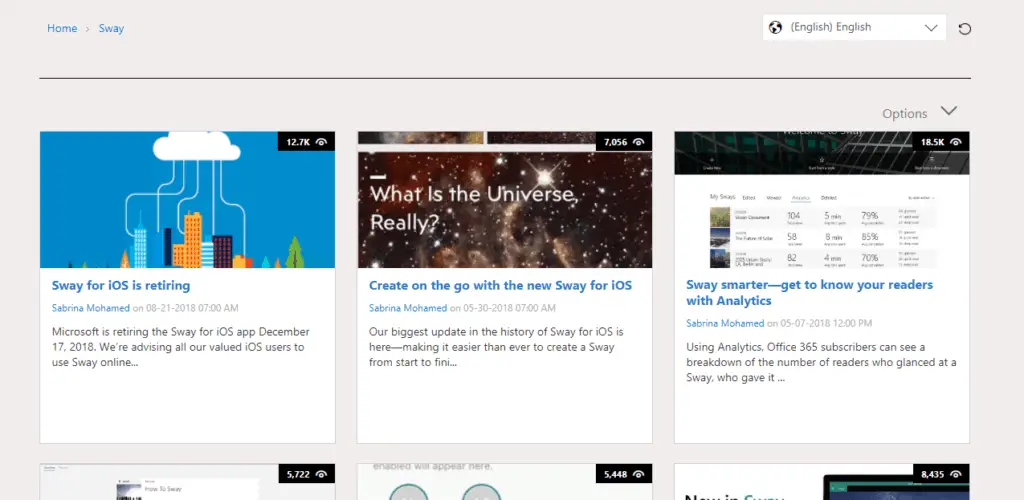Open 'Sway for iOS is retiring' article
Screen dimensions: 1024x500
tap(121, 285)
